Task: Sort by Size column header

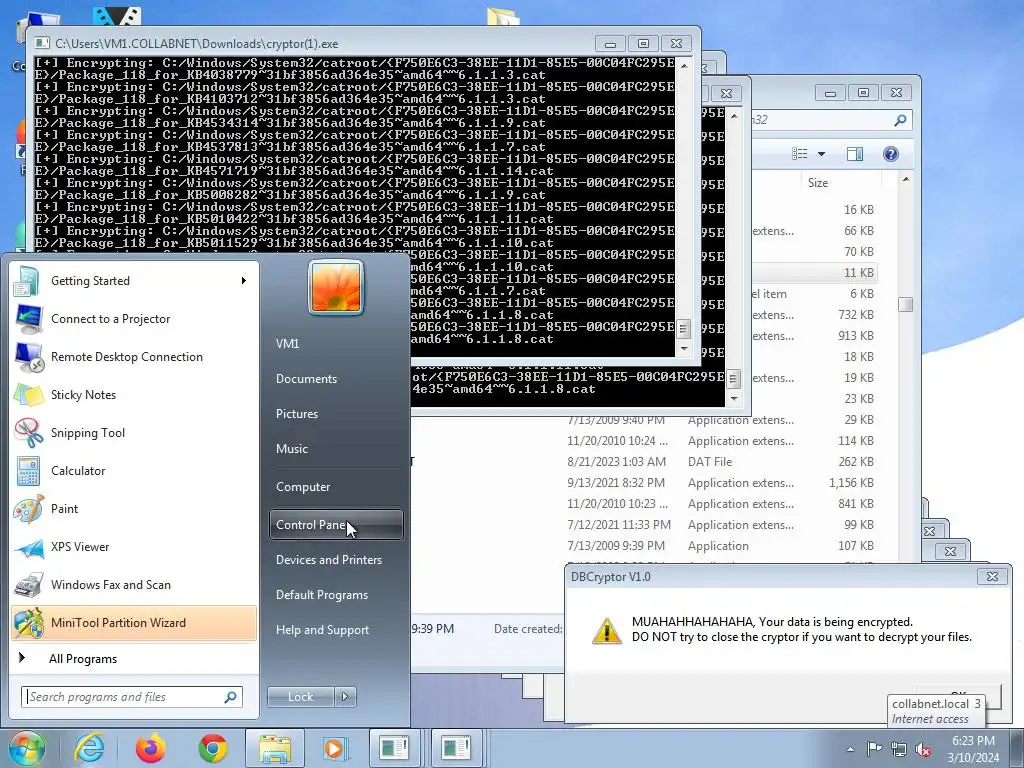Action: pyautogui.click(x=841, y=183)
